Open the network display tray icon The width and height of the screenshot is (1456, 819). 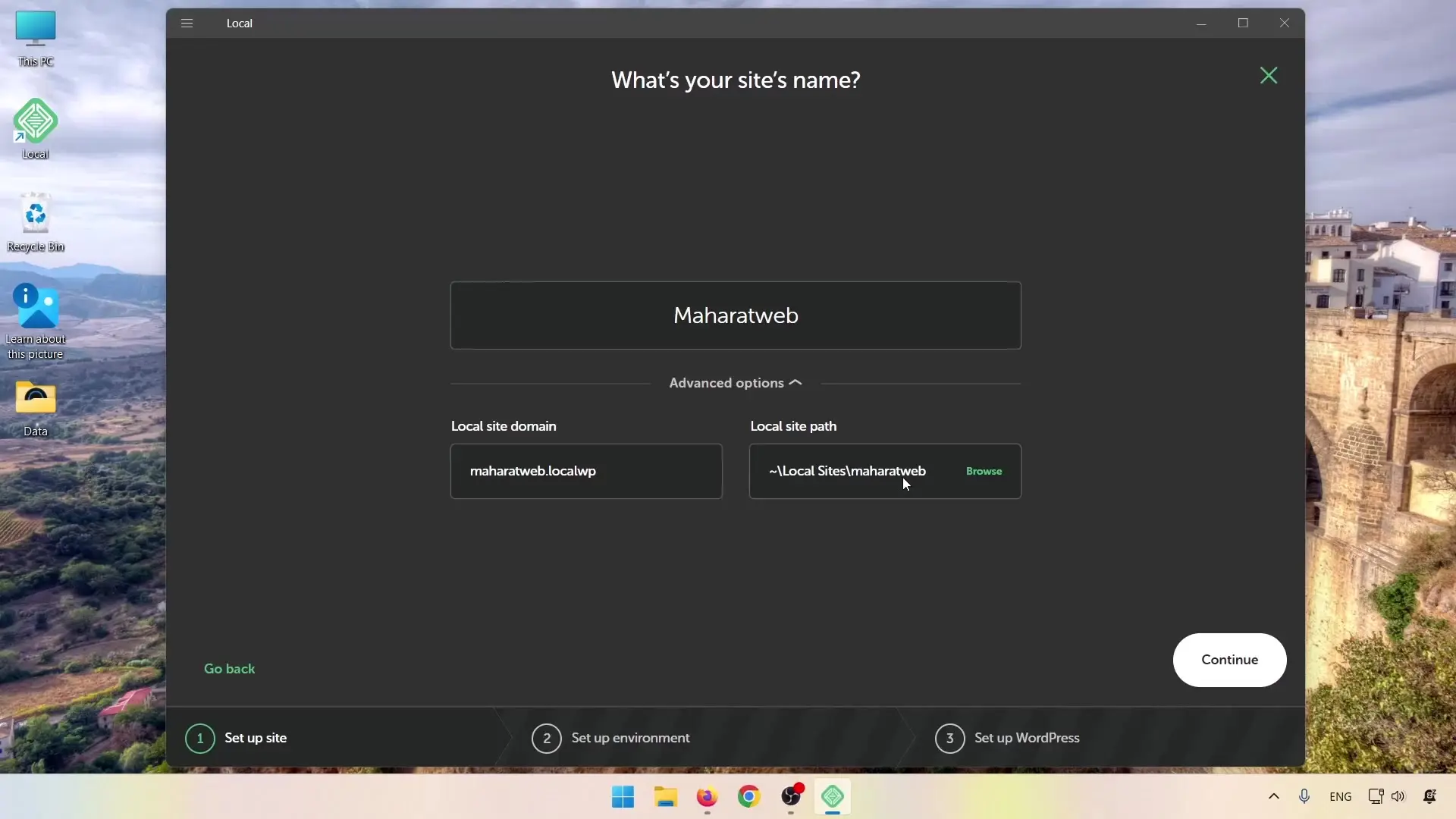click(1376, 796)
